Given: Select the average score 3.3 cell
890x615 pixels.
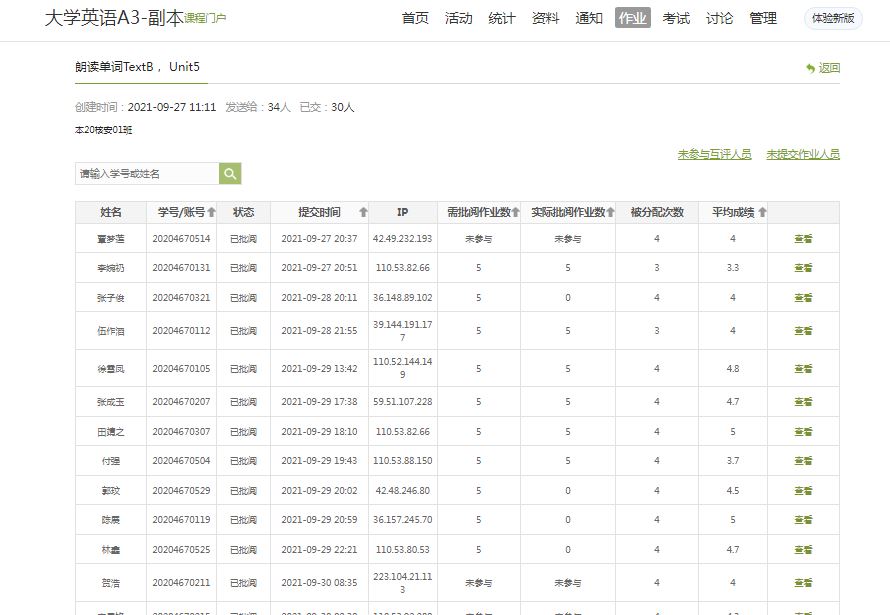Looking at the screenshot, I should coord(733,268).
